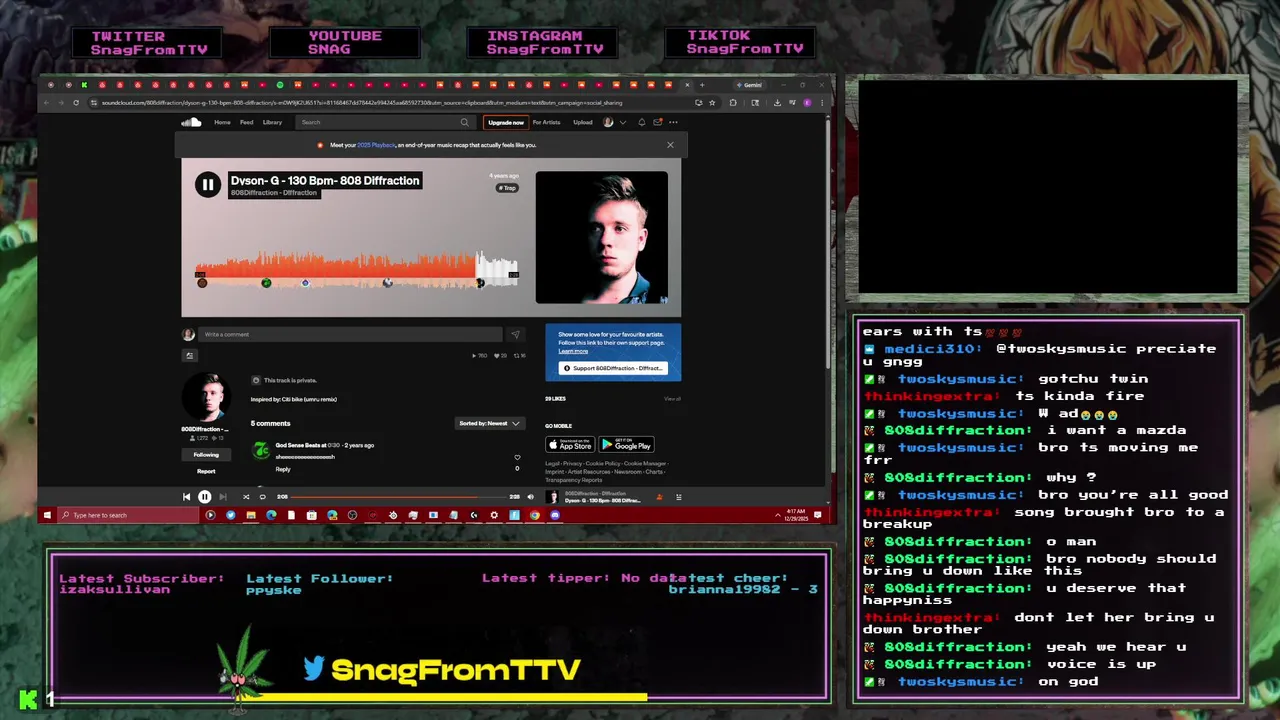The width and height of the screenshot is (1280, 720).
Task: Click the Cookie Policy footer link
Action: 602,464
